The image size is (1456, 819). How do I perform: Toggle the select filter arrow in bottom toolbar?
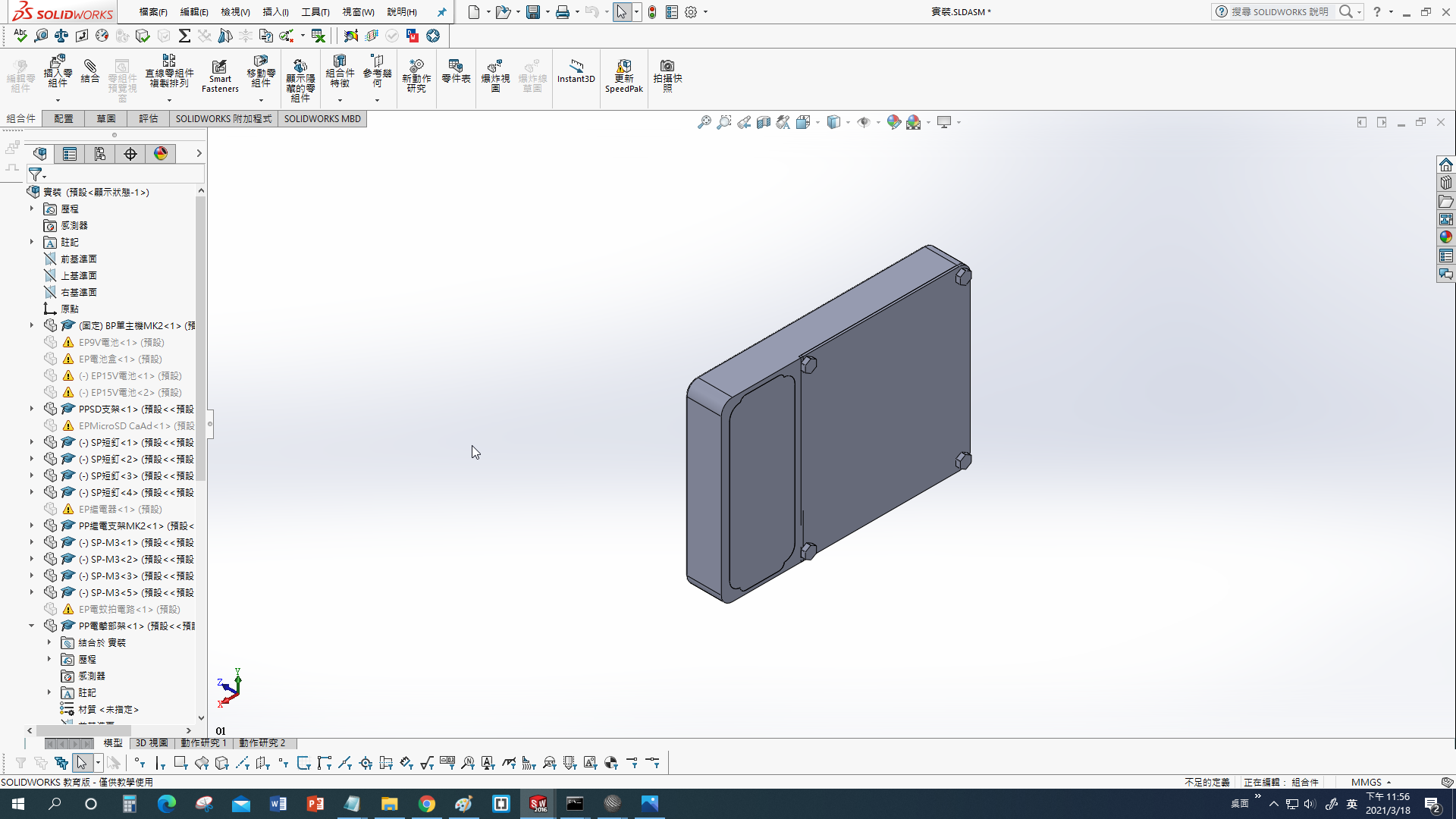coord(82,763)
